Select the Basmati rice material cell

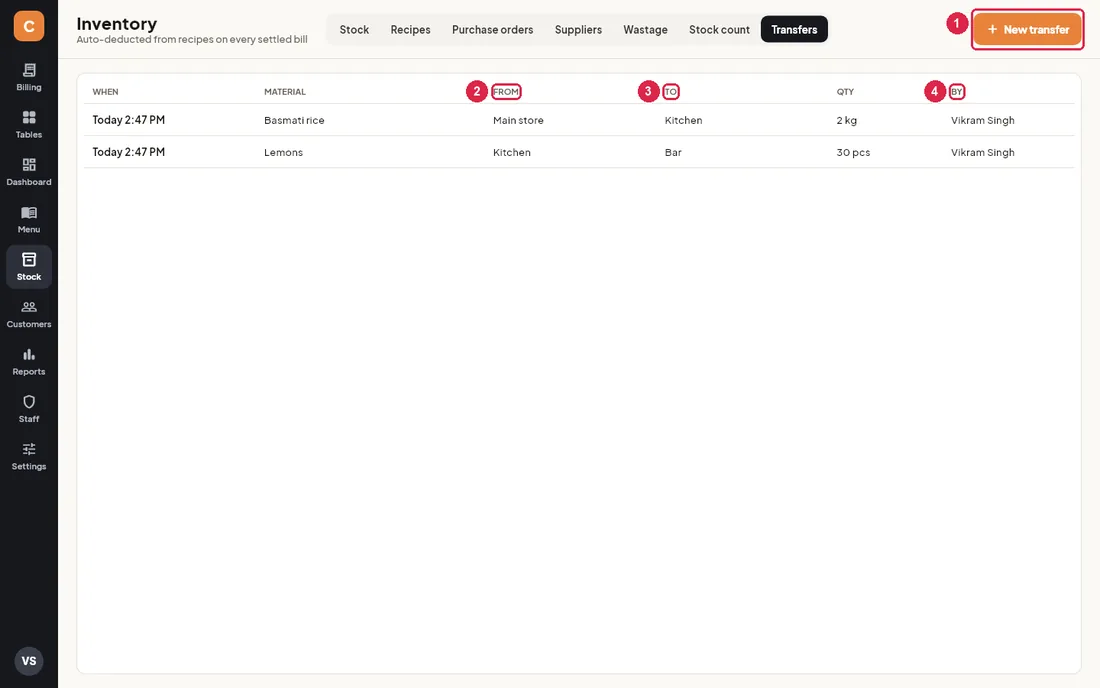[294, 121]
